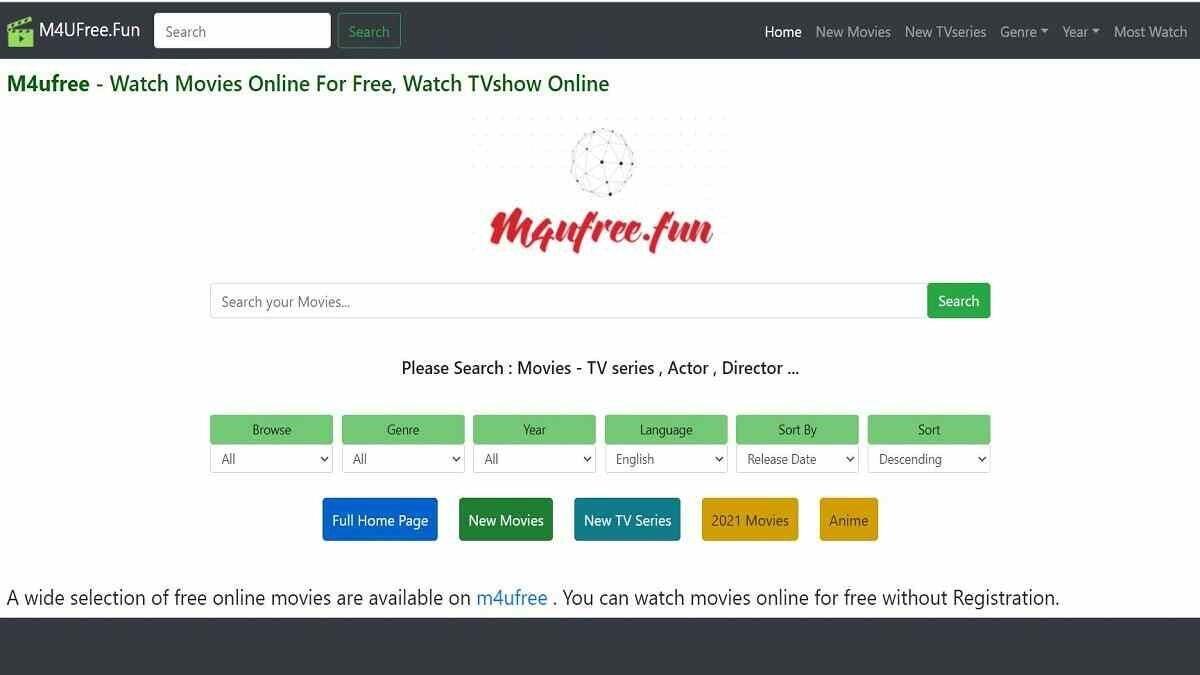The width and height of the screenshot is (1200, 675).
Task: Open the Sort By dropdown showing Release Date
Action: tap(797, 458)
